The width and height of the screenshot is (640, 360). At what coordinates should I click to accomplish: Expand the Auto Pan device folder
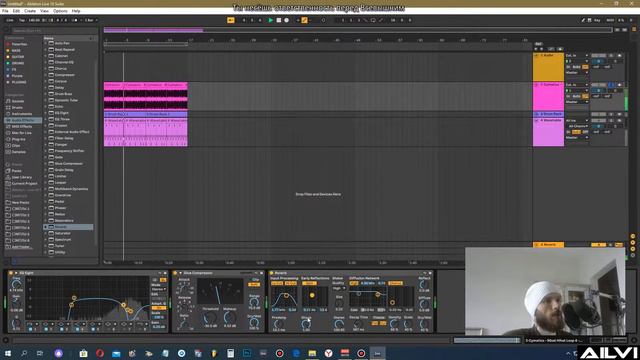(x=46, y=43)
